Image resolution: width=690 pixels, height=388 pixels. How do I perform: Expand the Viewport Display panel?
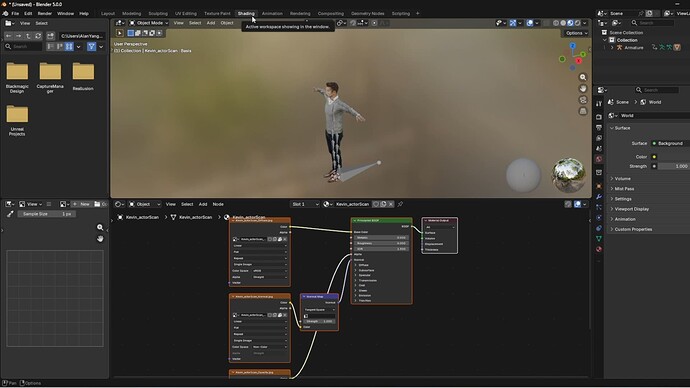631,209
